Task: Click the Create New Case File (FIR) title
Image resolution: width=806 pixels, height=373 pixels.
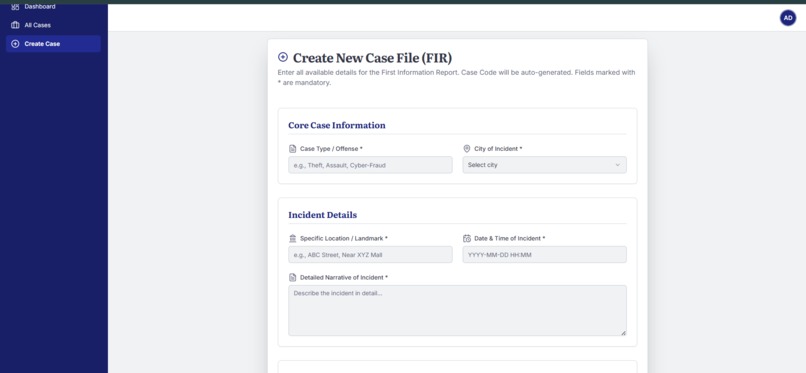Action: [372, 58]
